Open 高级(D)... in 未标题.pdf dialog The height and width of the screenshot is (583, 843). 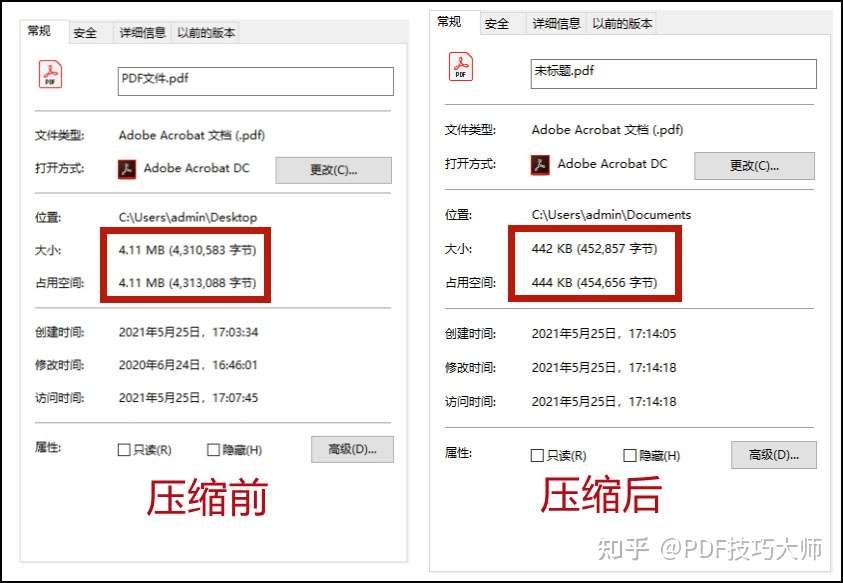click(x=774, y=455)
